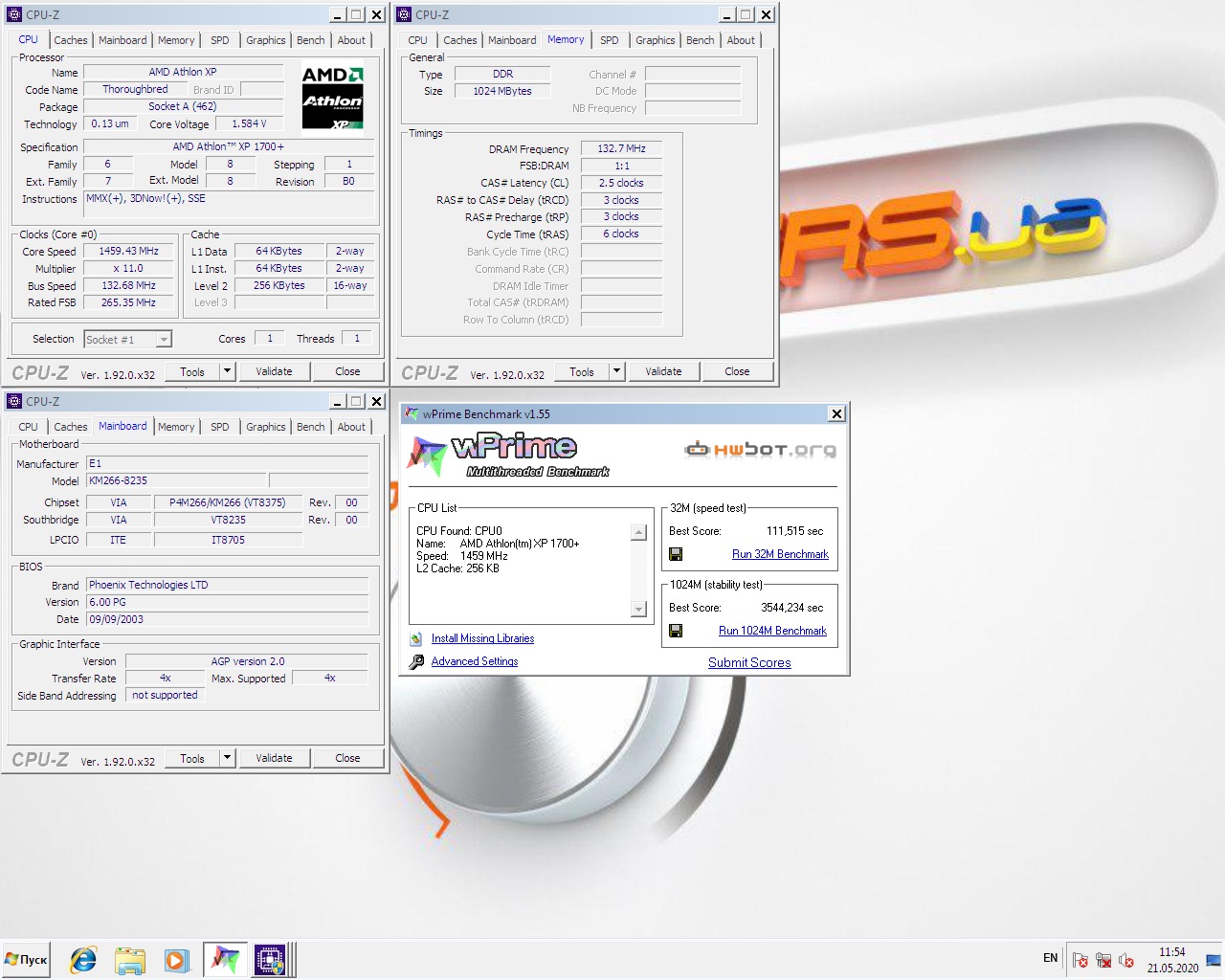The width and height of the screenshot is (1225, 980).
Task: Click the Level 2 cache 256 KBytes value
Action: (278, 285)
